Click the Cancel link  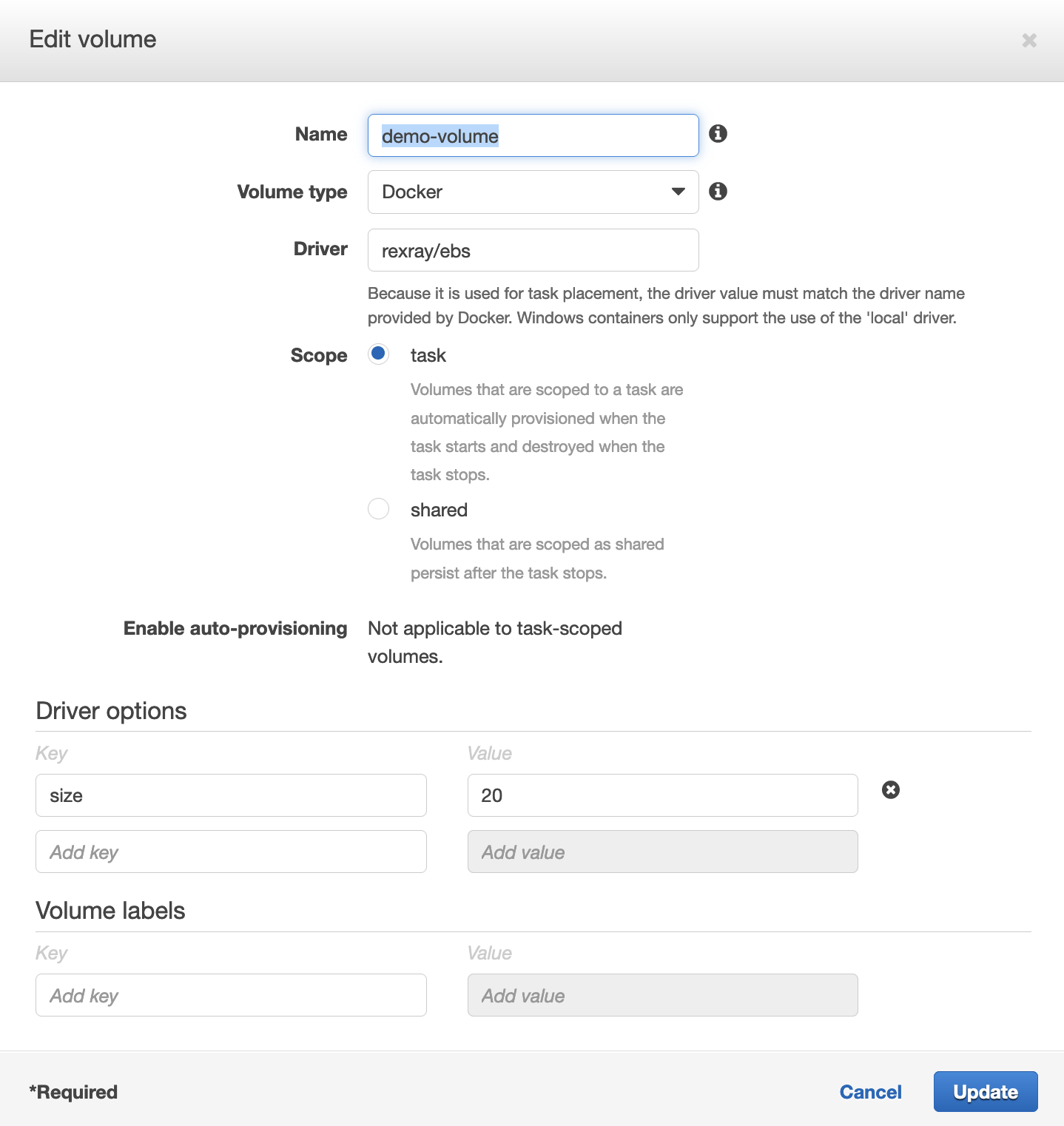coord(870,1091)
